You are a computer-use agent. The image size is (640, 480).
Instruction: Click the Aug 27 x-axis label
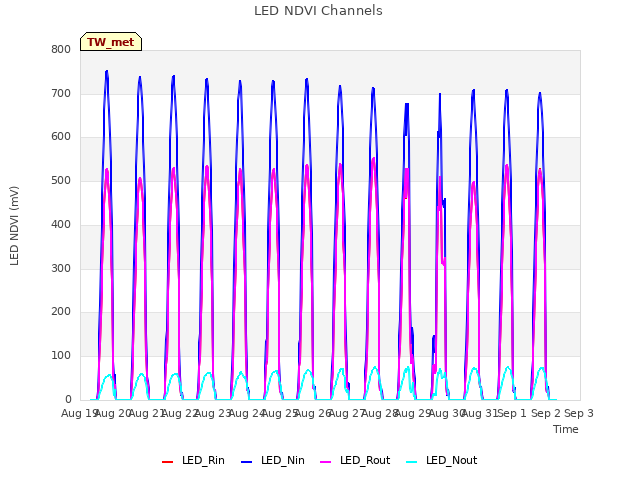tap(346, 413)
